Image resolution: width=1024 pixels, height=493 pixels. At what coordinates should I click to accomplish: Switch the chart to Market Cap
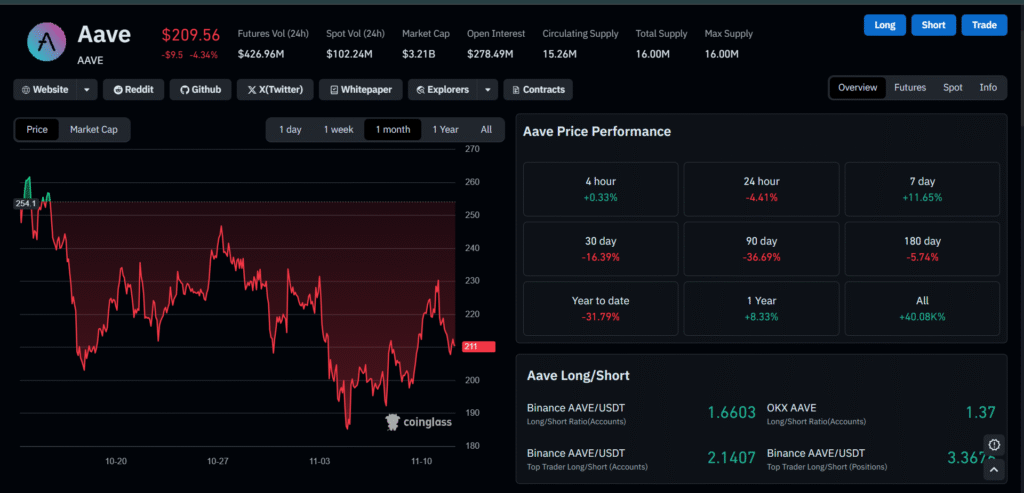click(94, 129)
